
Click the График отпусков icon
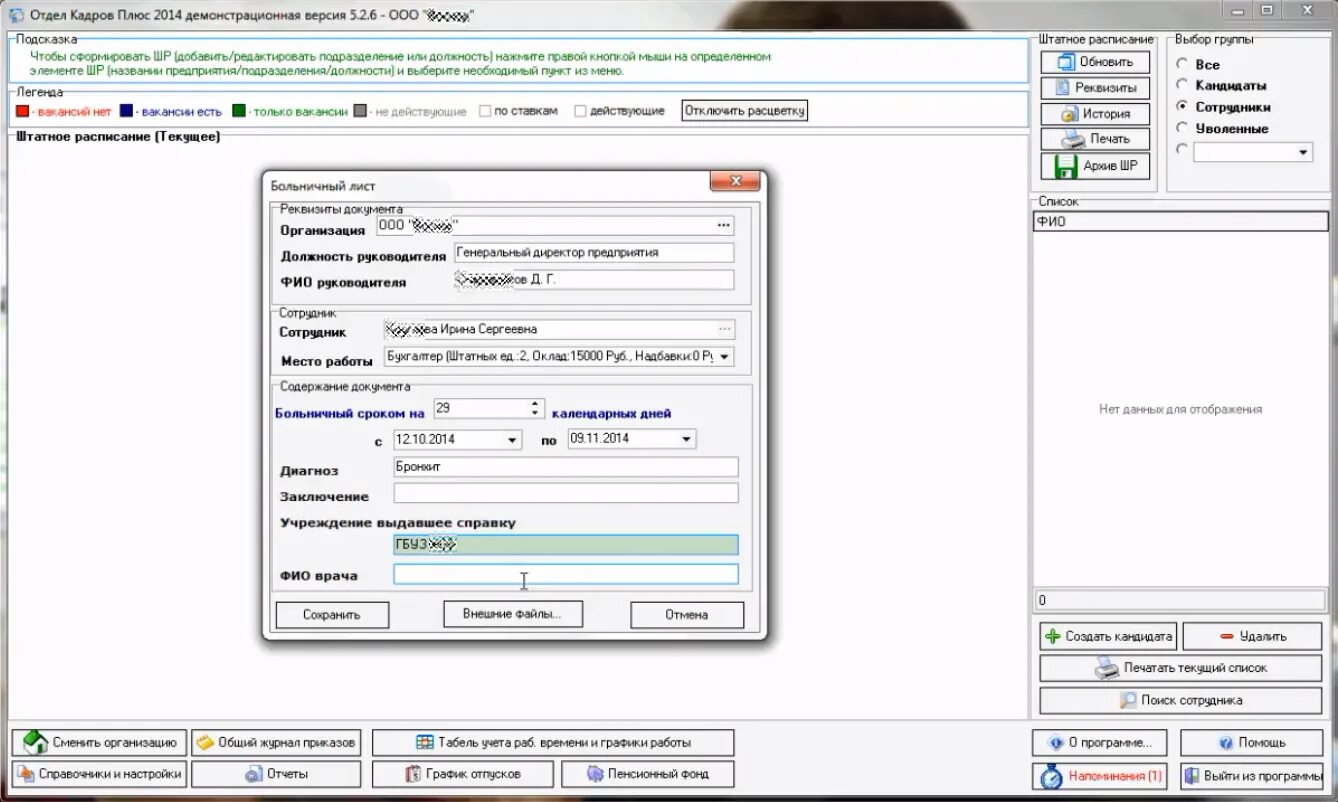[x=413, y=774]
